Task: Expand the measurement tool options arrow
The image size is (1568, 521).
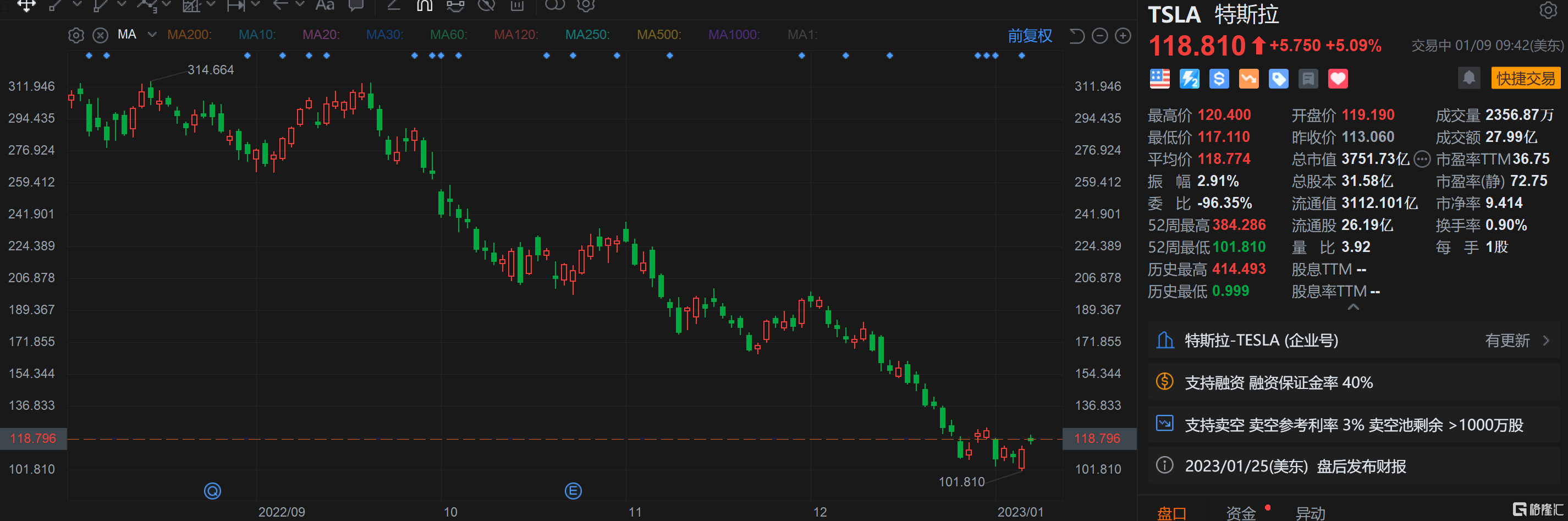Action: pos(256,4)
